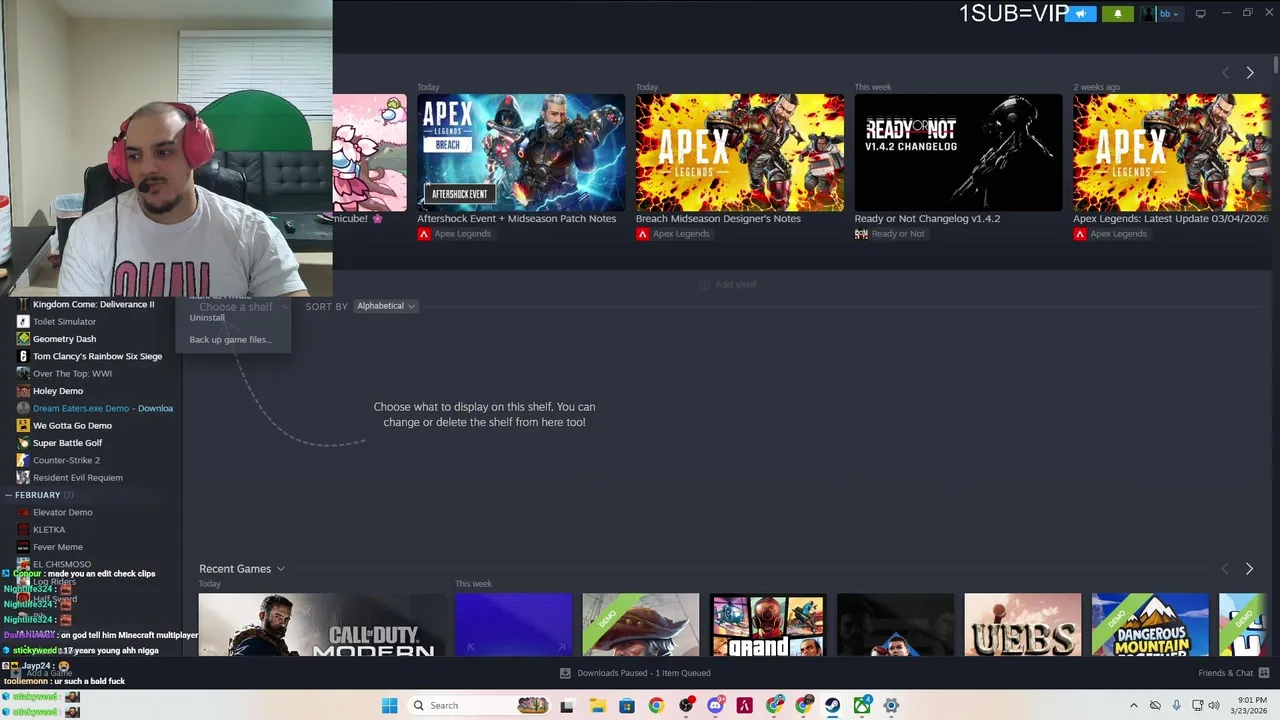This screenshot has width=1280, height=720.
Task: Click Add shelf button
Action: [x=727, y=285]
